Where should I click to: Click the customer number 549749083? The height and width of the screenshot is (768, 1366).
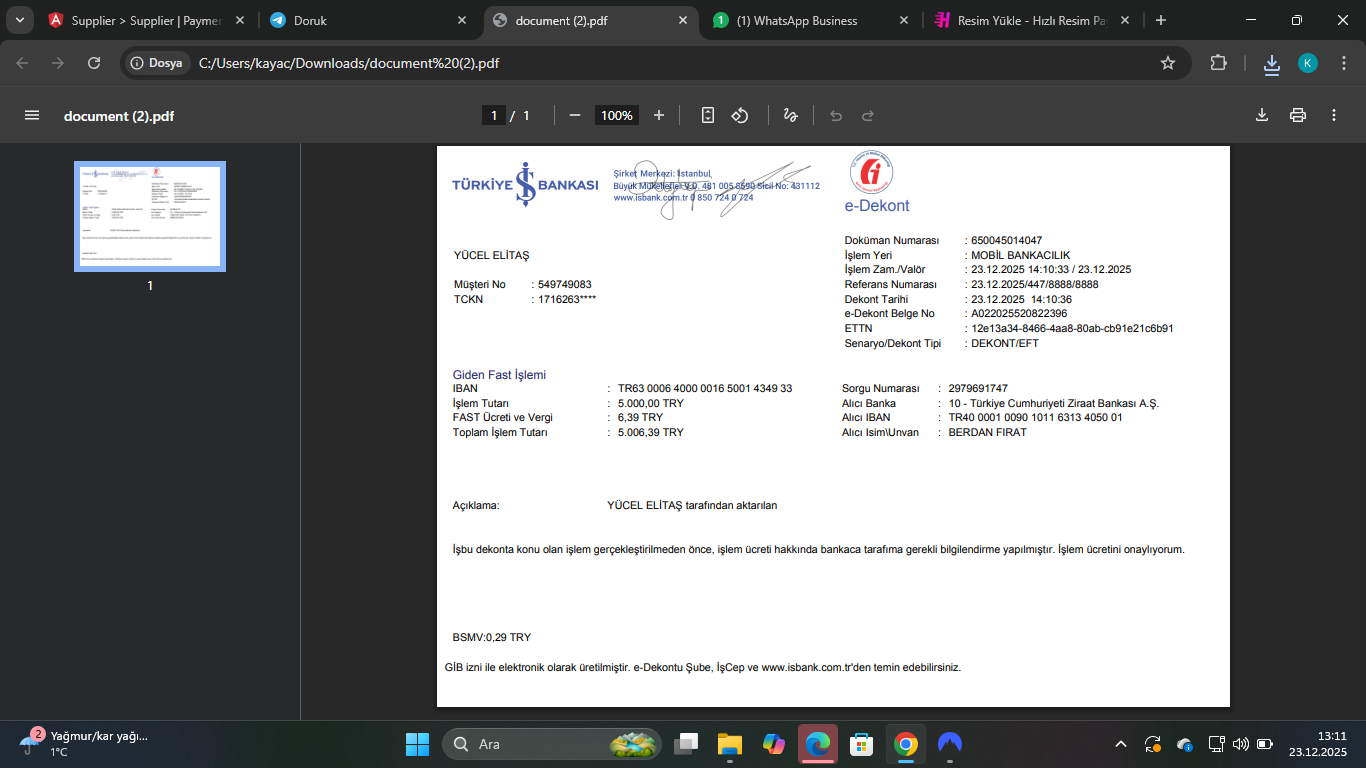565,285
